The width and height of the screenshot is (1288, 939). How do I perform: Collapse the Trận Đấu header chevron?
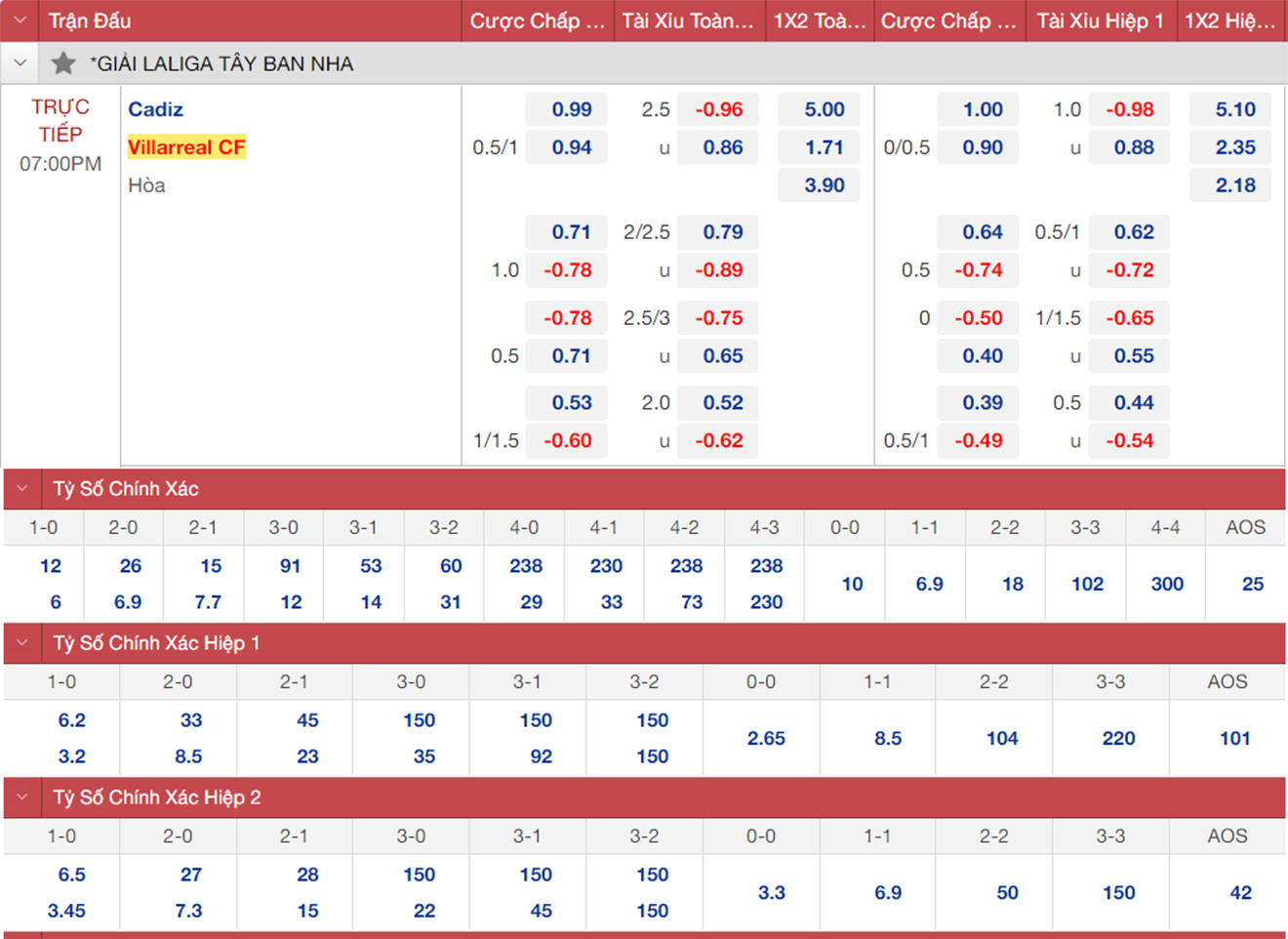point(20,20)
